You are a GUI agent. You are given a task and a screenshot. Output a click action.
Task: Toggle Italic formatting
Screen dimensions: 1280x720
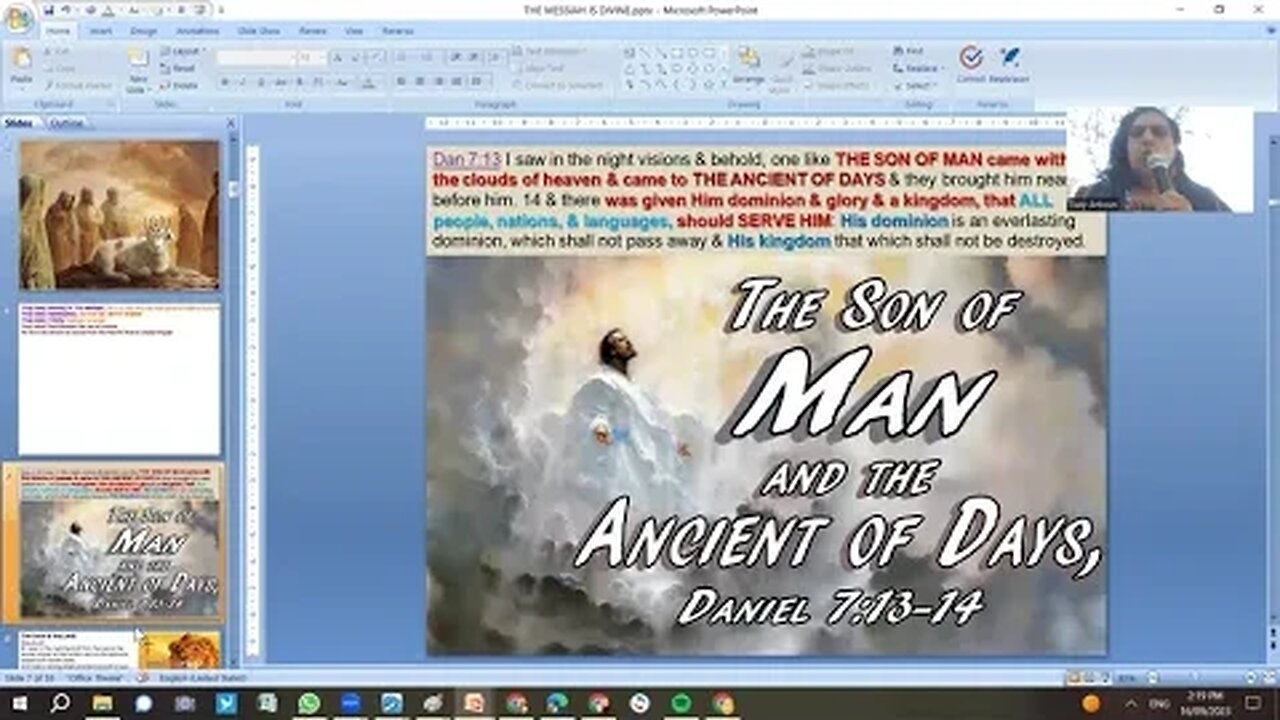241,83
